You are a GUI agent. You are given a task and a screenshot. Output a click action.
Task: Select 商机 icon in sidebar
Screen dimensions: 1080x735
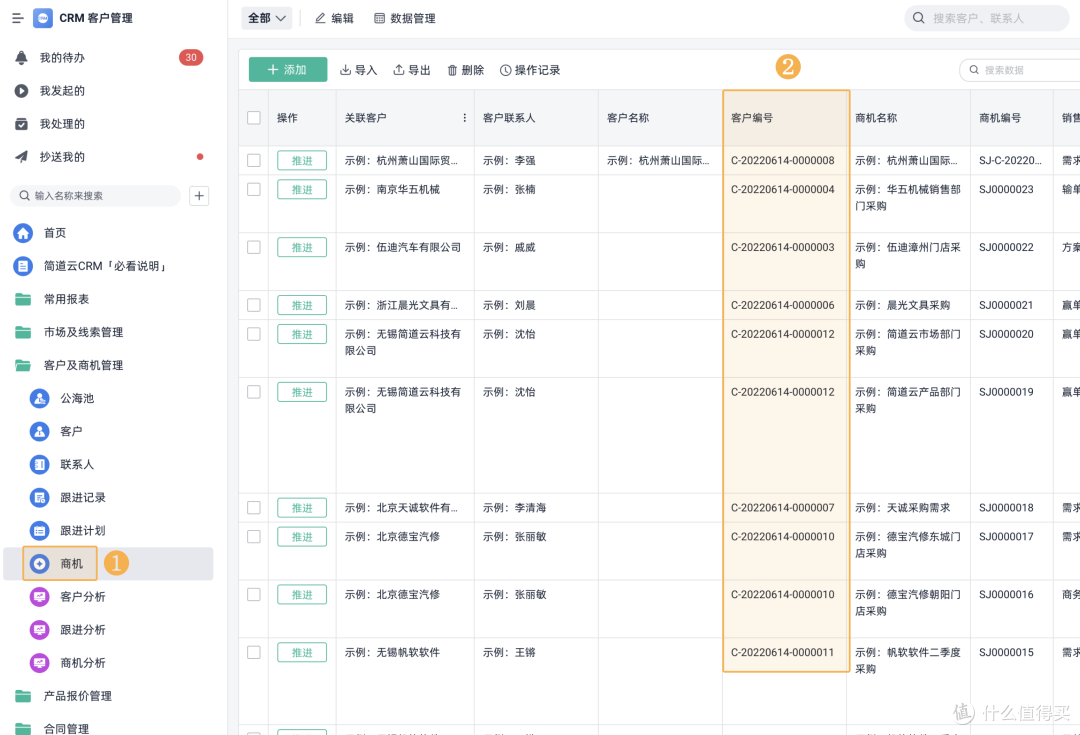click(39, 563)
